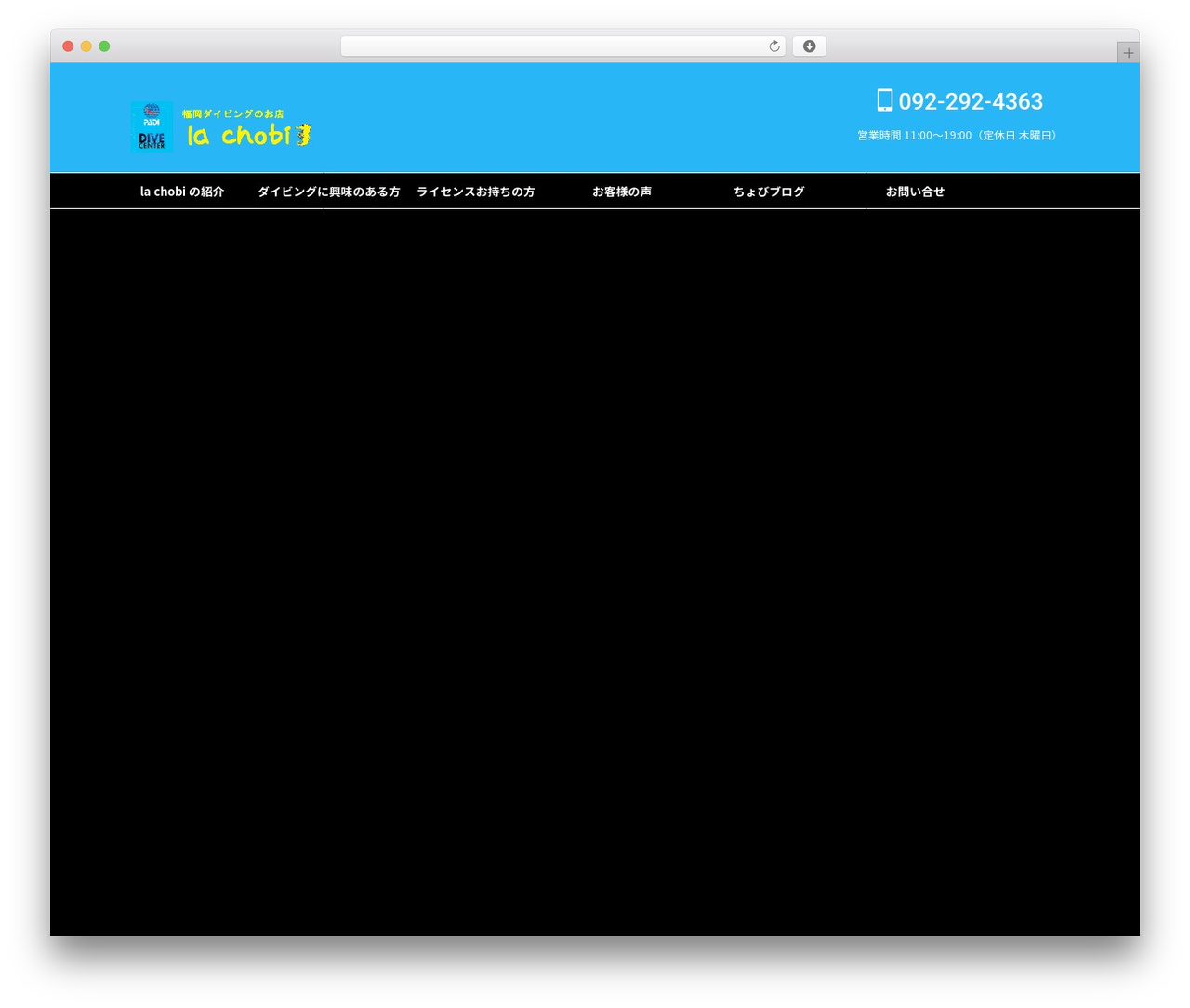Screen dimensions: 1190x1008
Task: Open the 'お客様の声' menu item
Action: 622,192
